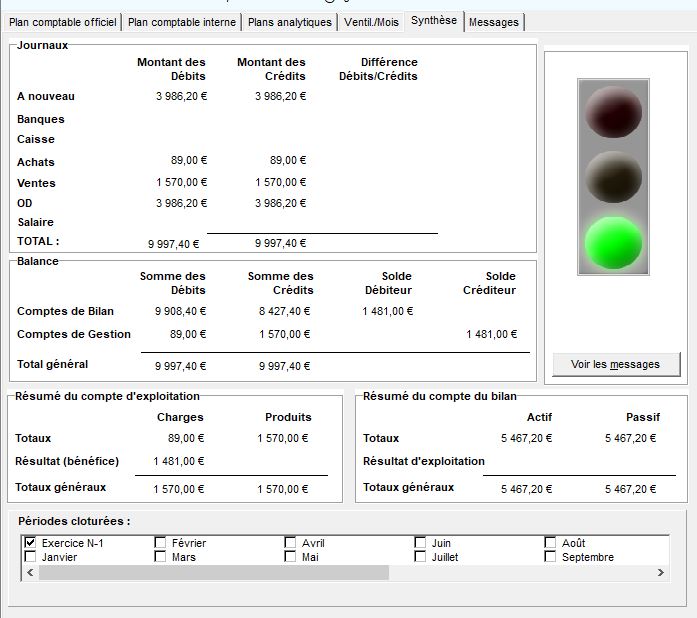The image size is (697, 618).
Task: Switch to Plan comptable interne tab
Action: [182, 22]
